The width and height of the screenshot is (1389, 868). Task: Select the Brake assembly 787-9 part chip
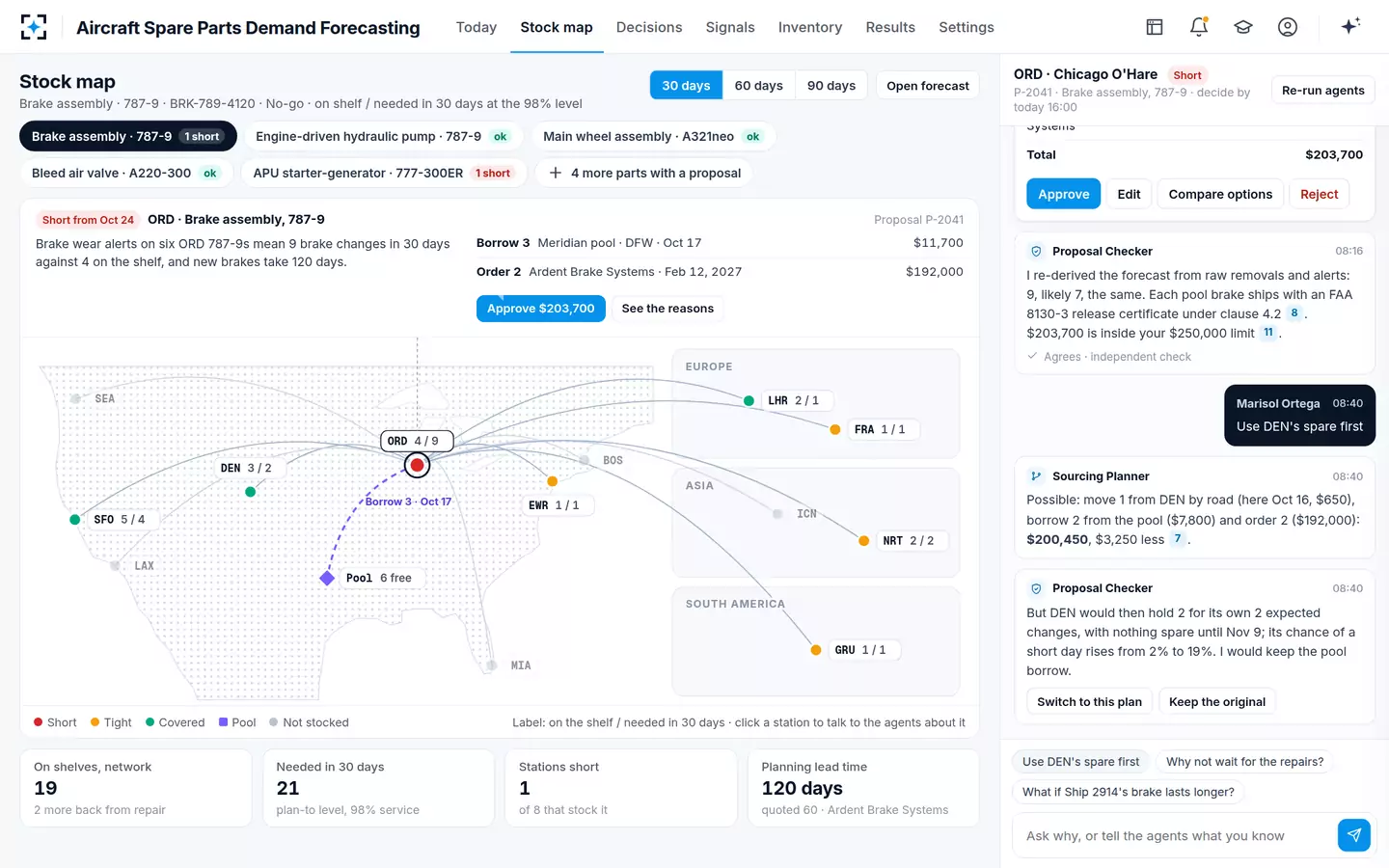(x=128, y=137)
